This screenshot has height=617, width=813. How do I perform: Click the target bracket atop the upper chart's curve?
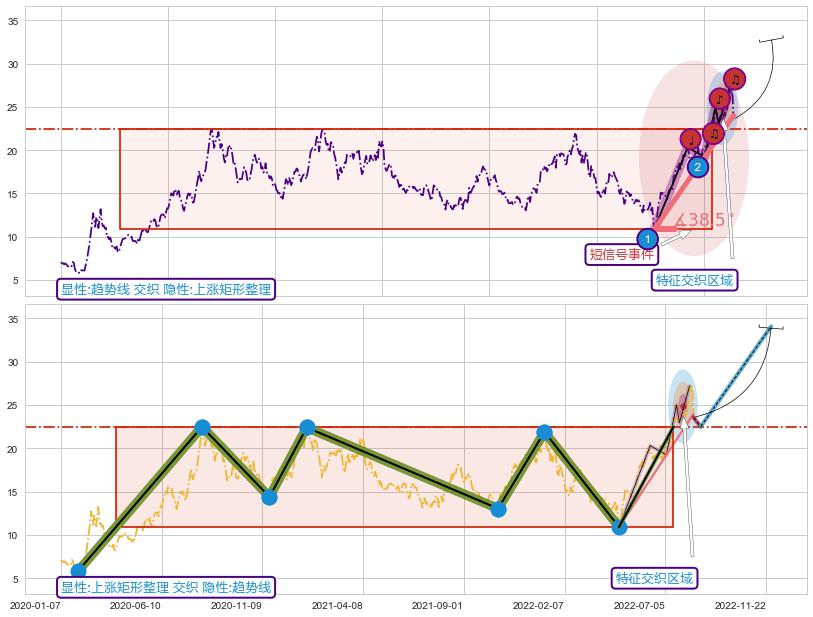pos(770,39)
